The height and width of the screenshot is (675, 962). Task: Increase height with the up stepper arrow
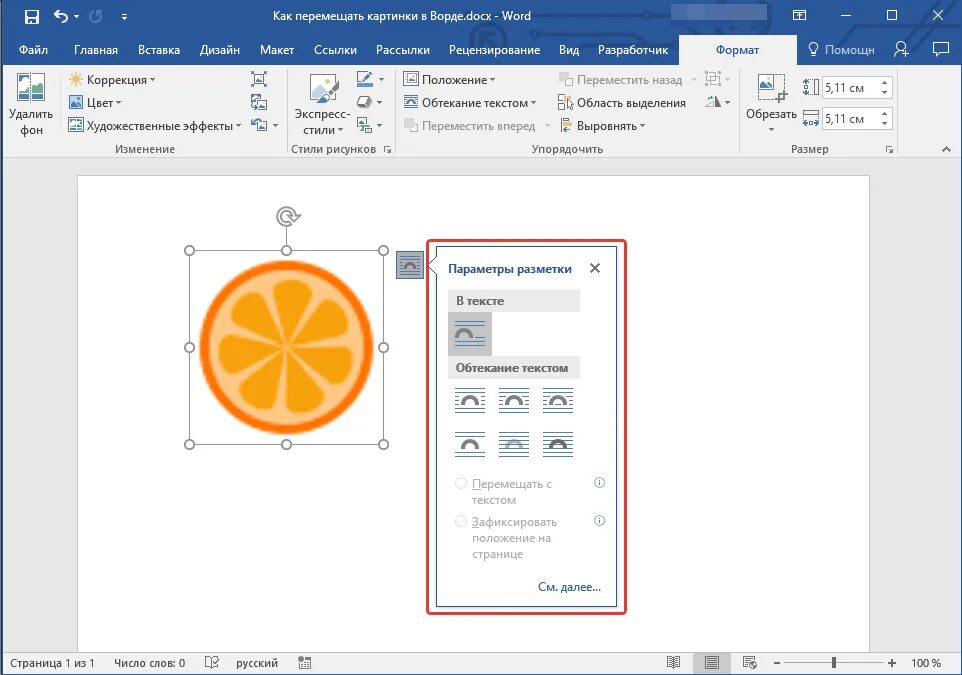[x=885, y=83]
